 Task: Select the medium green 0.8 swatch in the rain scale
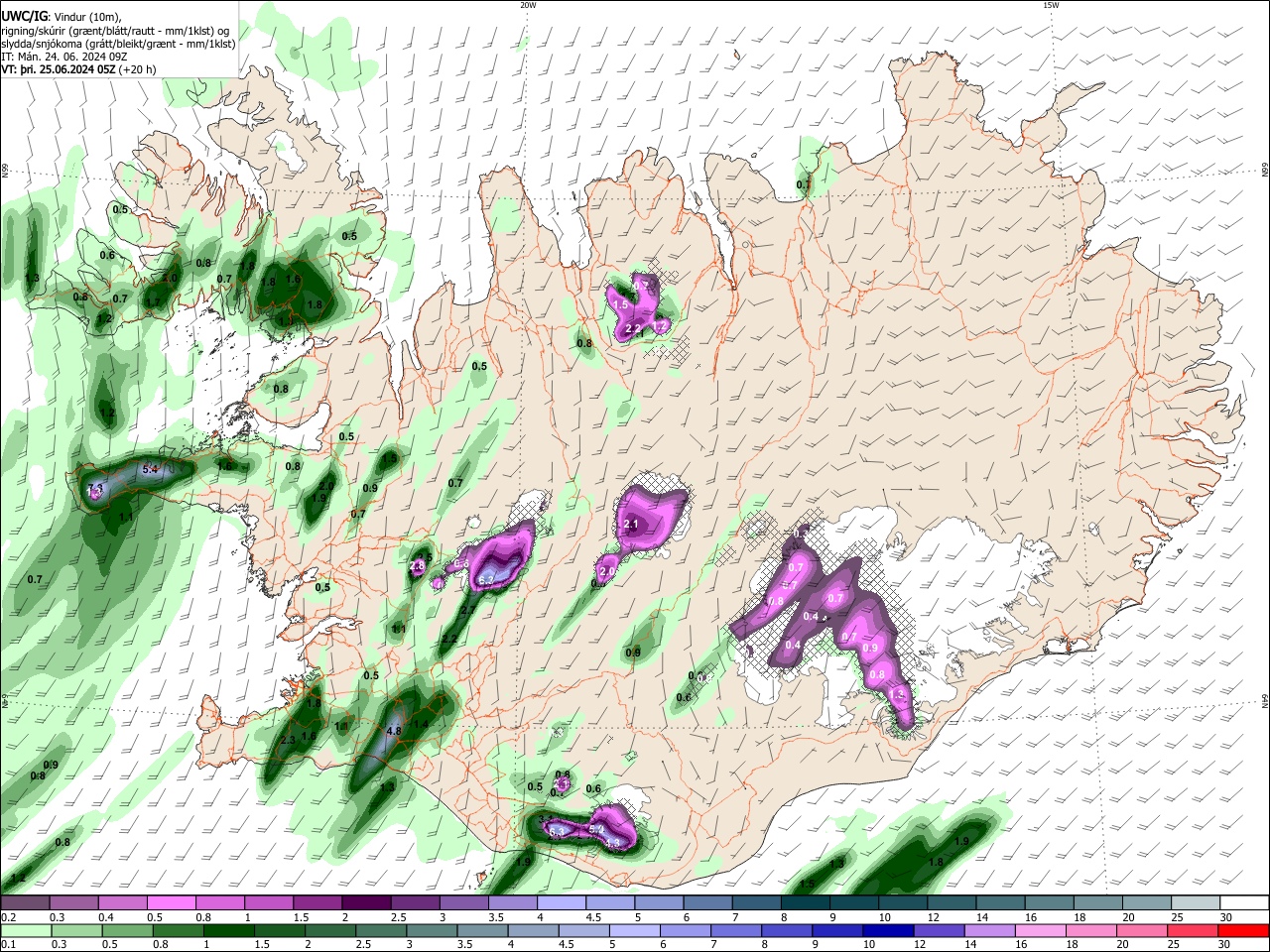pyautogui.click(x=179, y=930)
